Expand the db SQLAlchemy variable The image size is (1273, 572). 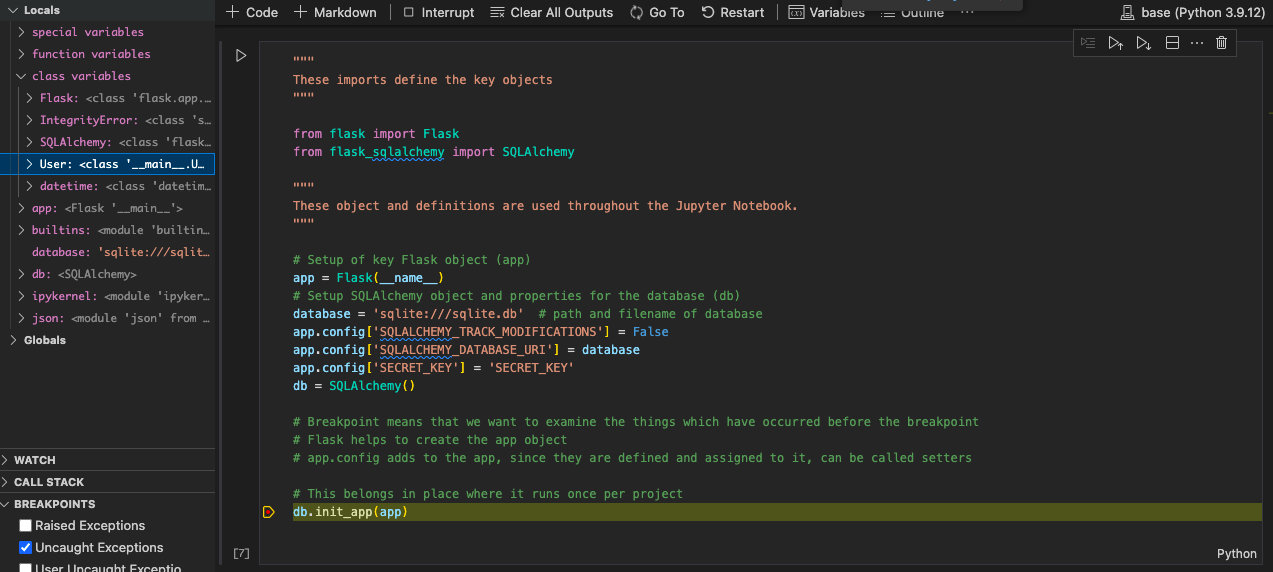[x=22, y=274]
